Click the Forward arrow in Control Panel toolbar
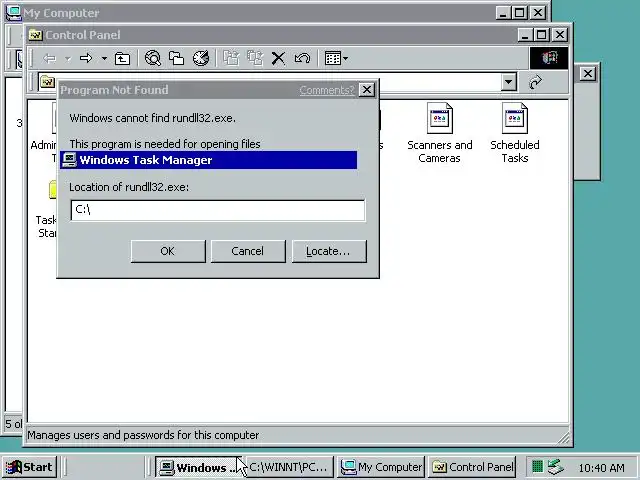Image resolution: width=640 pixels, height=480 pixels. click(86, 58)
